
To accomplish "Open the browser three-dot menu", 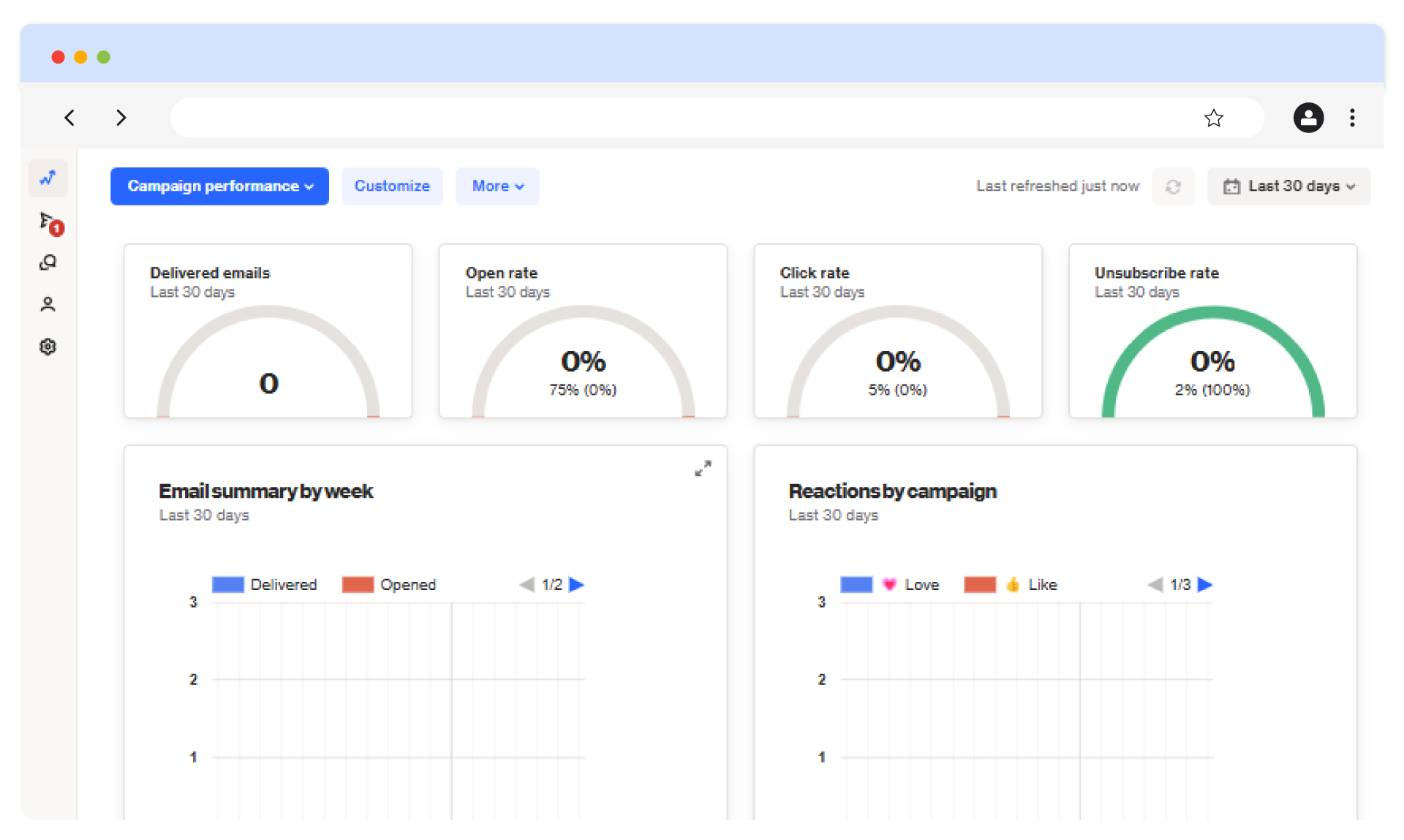I will (x=1352, y=118).
